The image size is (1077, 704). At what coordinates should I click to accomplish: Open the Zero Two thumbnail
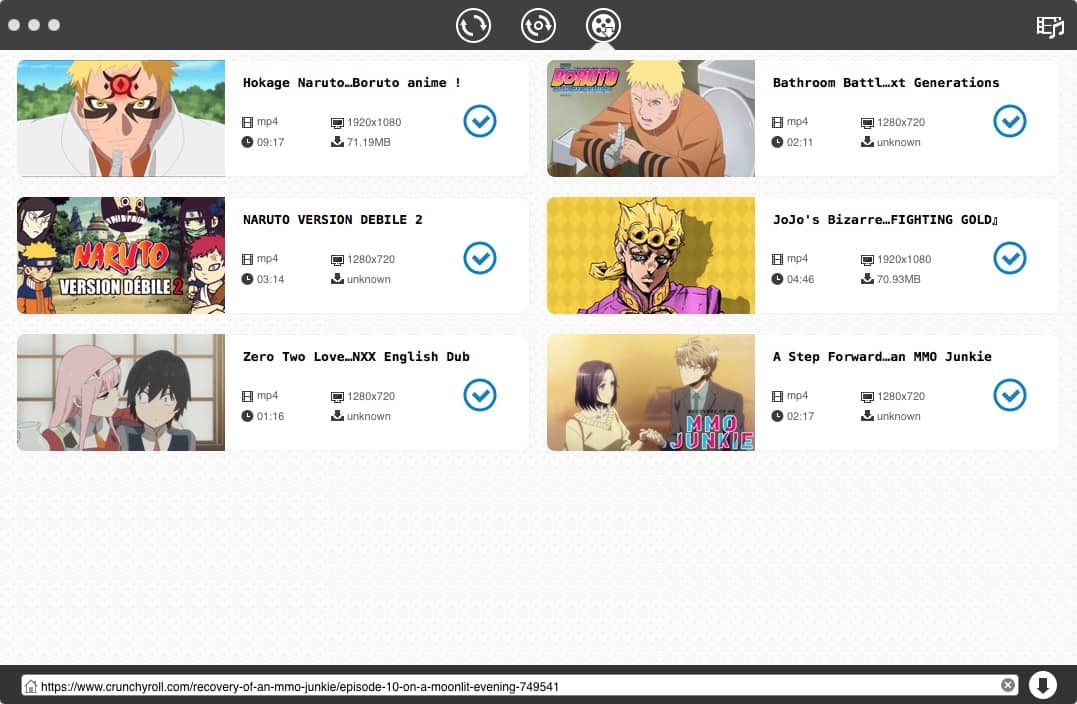click(121, 392)
